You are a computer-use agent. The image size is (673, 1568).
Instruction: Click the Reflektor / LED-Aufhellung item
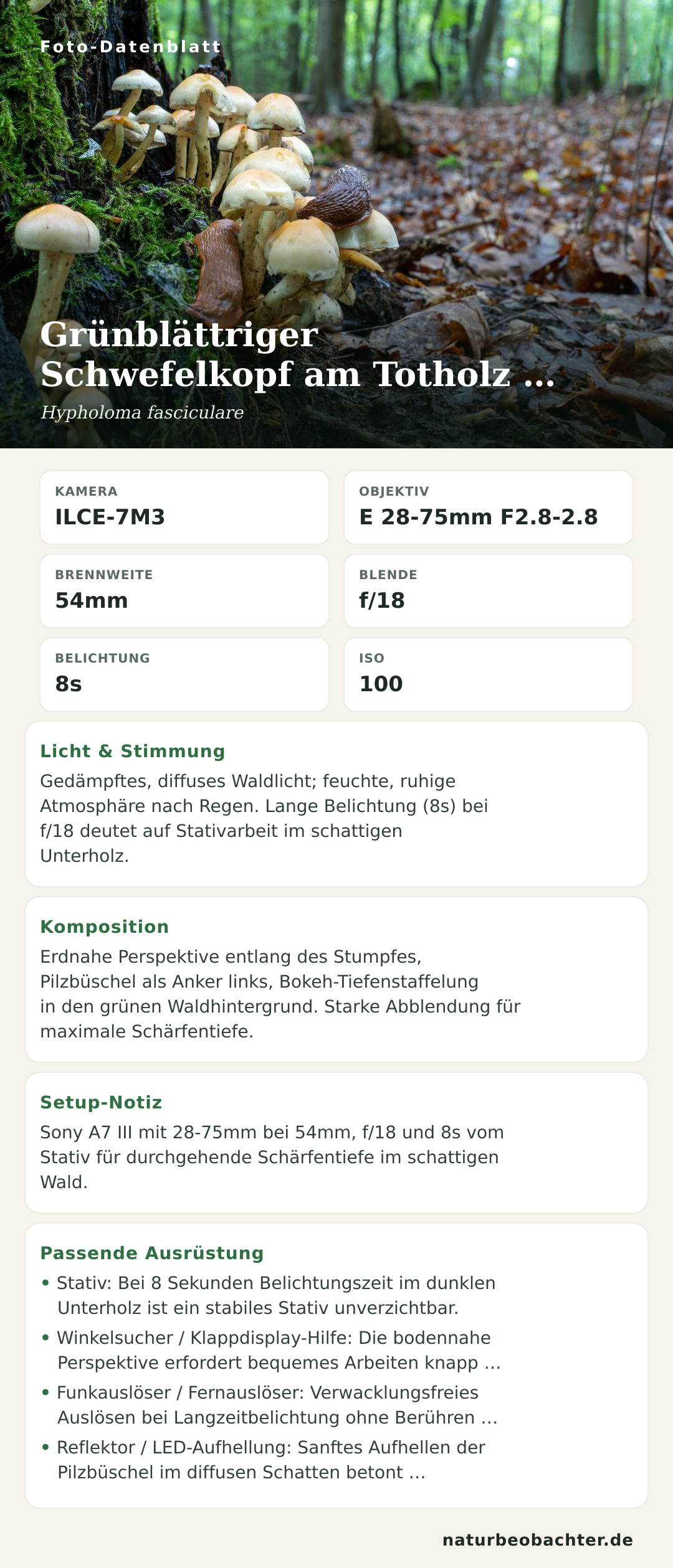click(x=263, y=1460)
